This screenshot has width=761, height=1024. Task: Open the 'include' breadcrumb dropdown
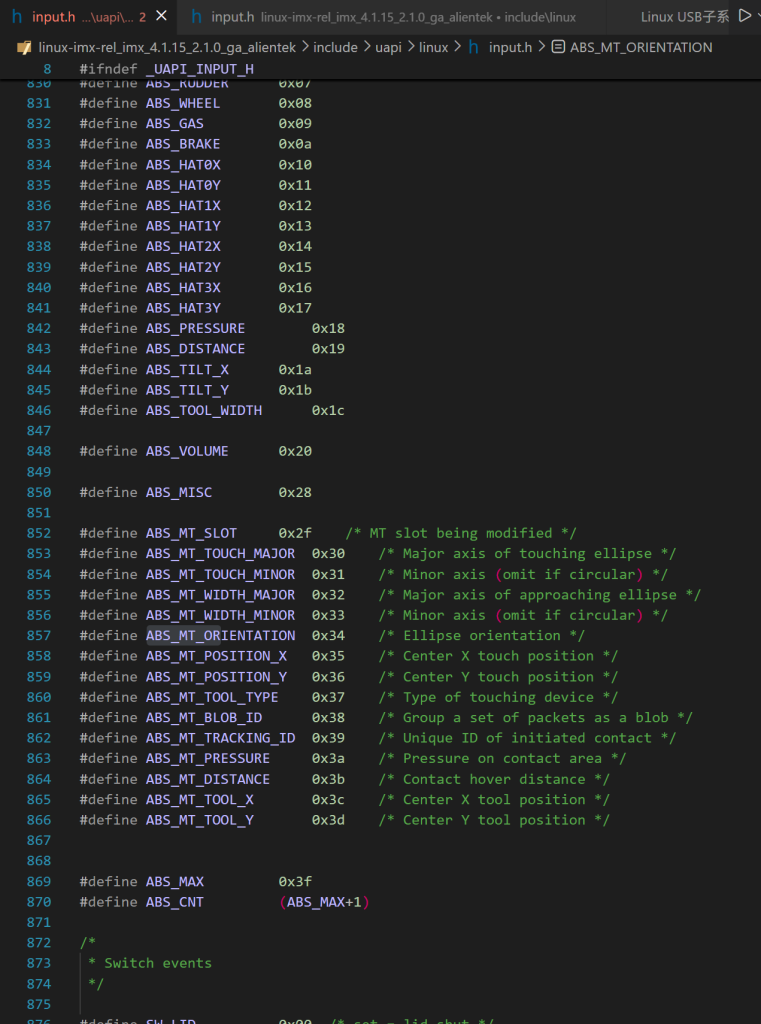click(x=335, y=48)
